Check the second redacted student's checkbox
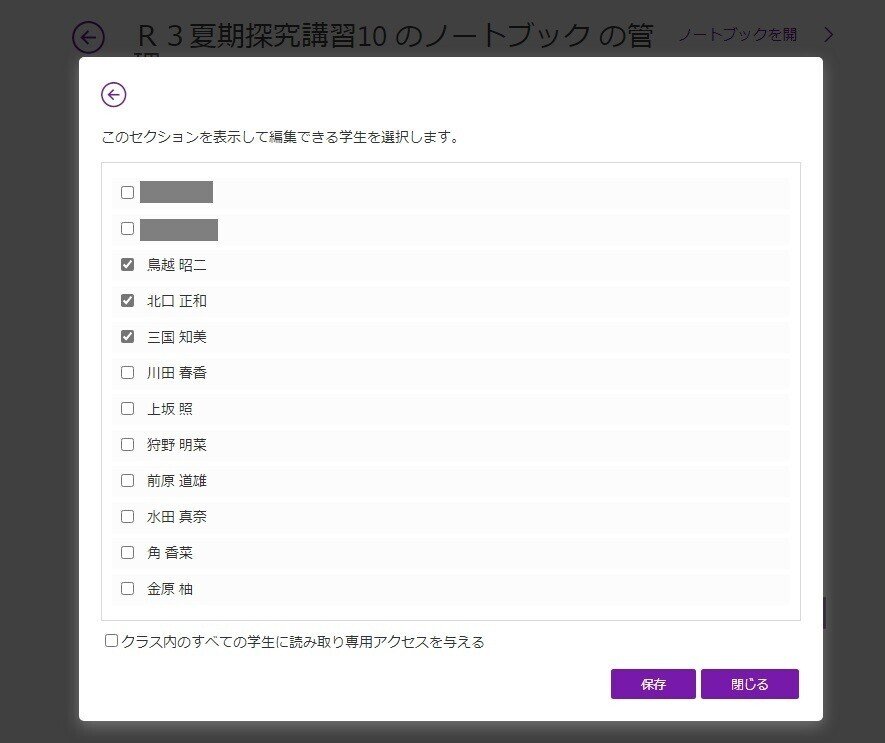 127,228
